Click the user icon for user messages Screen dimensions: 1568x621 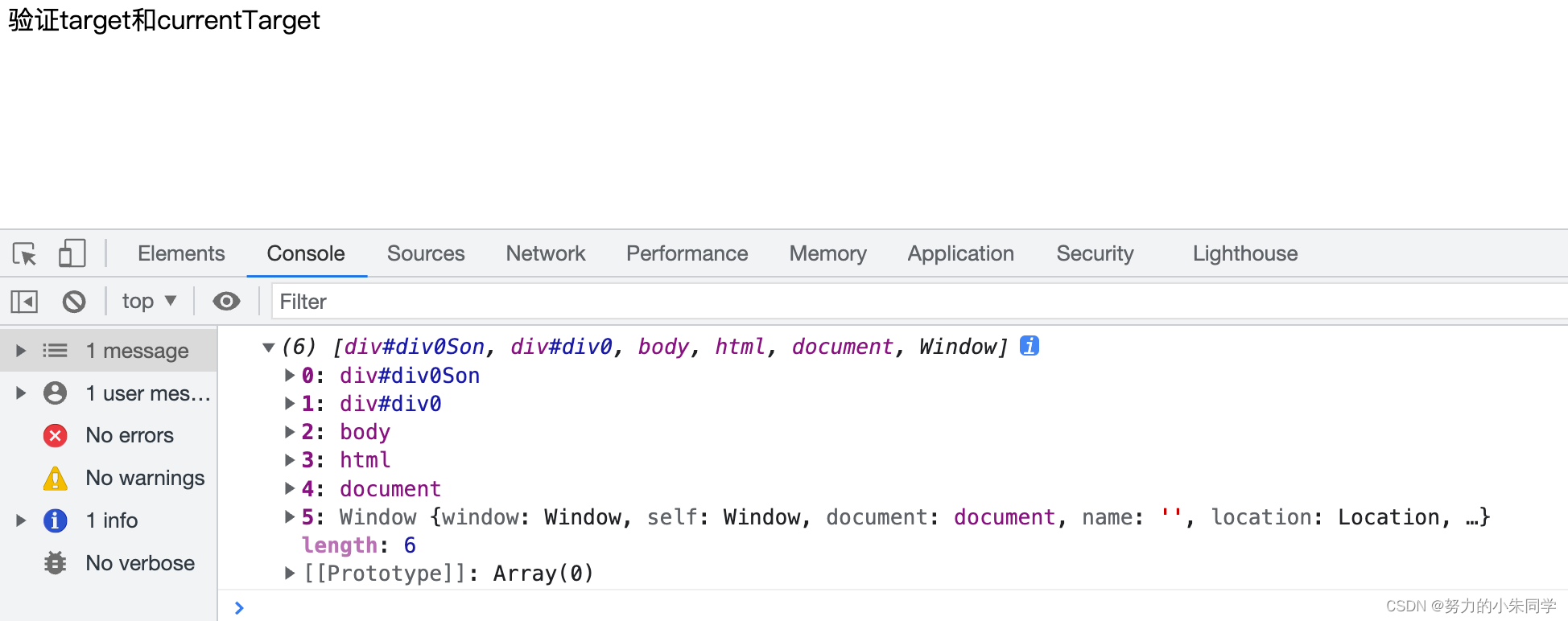pyautogui.click(x=55, y=393)
